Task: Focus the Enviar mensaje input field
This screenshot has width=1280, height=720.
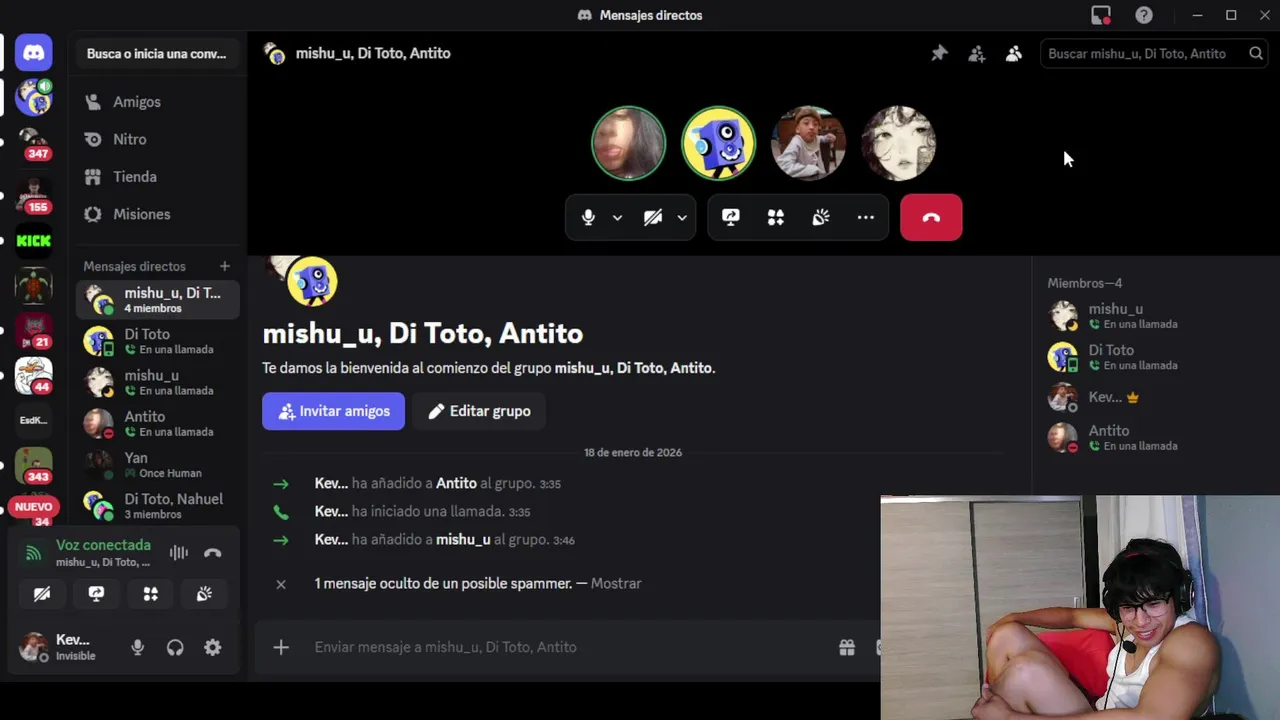Action: [567, 647]
